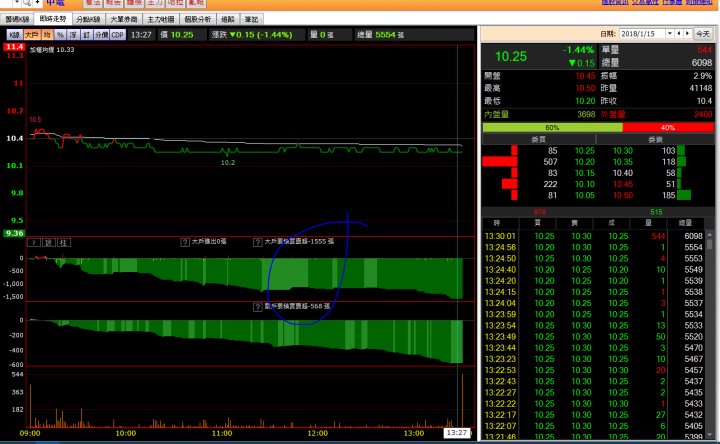Click the magnifier search icon at top left
Viewport: 720px width, 444px height.
27,3
